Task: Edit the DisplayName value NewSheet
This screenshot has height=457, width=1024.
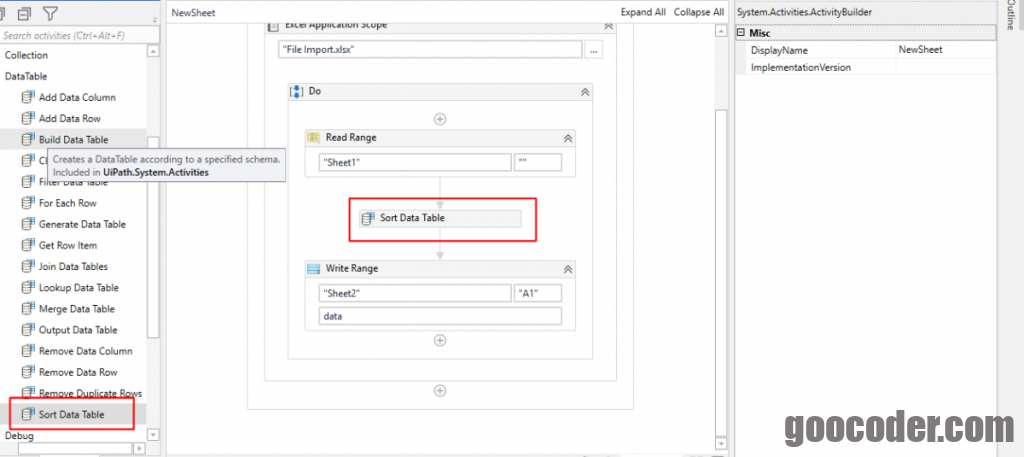Action: pyautogui.click(x=946, y=50)
